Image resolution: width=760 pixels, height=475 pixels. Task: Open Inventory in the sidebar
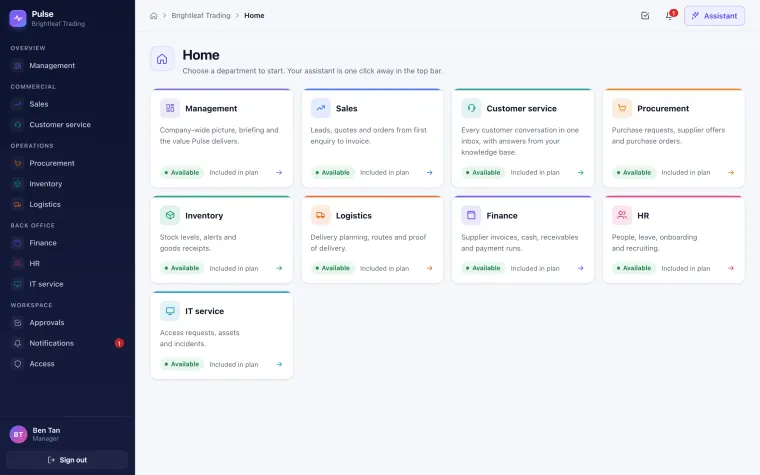(x=67, y=184)
